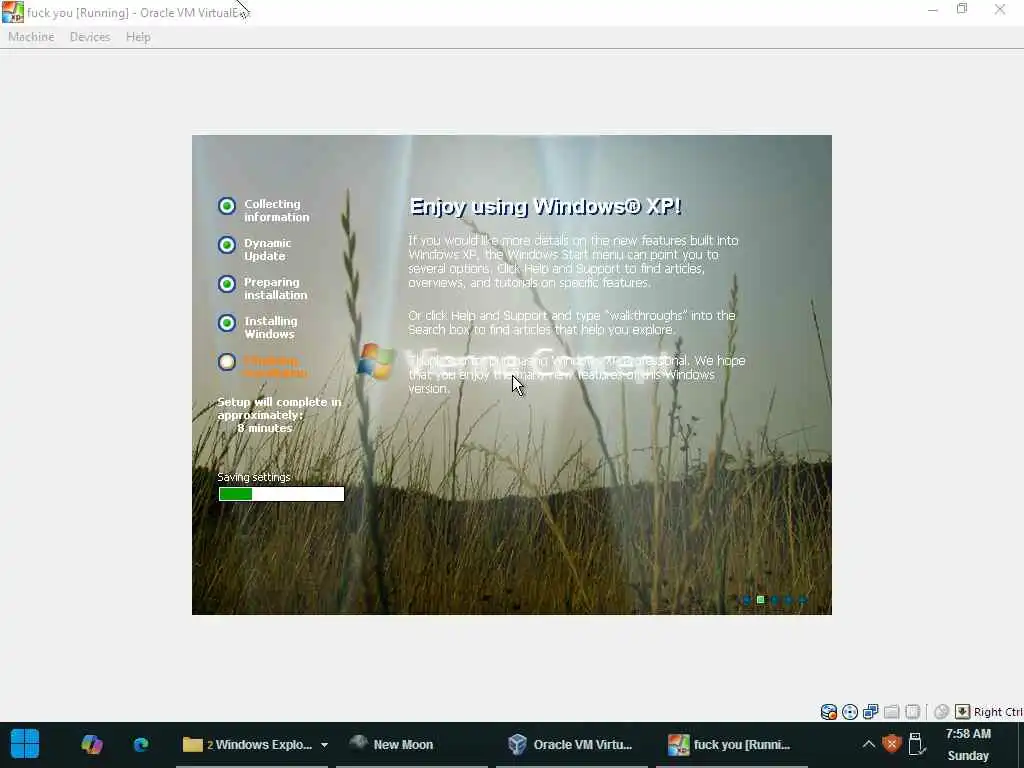Click the optical drive status icon
This screenshot has width=1024, height=768.
pos(850,712)
